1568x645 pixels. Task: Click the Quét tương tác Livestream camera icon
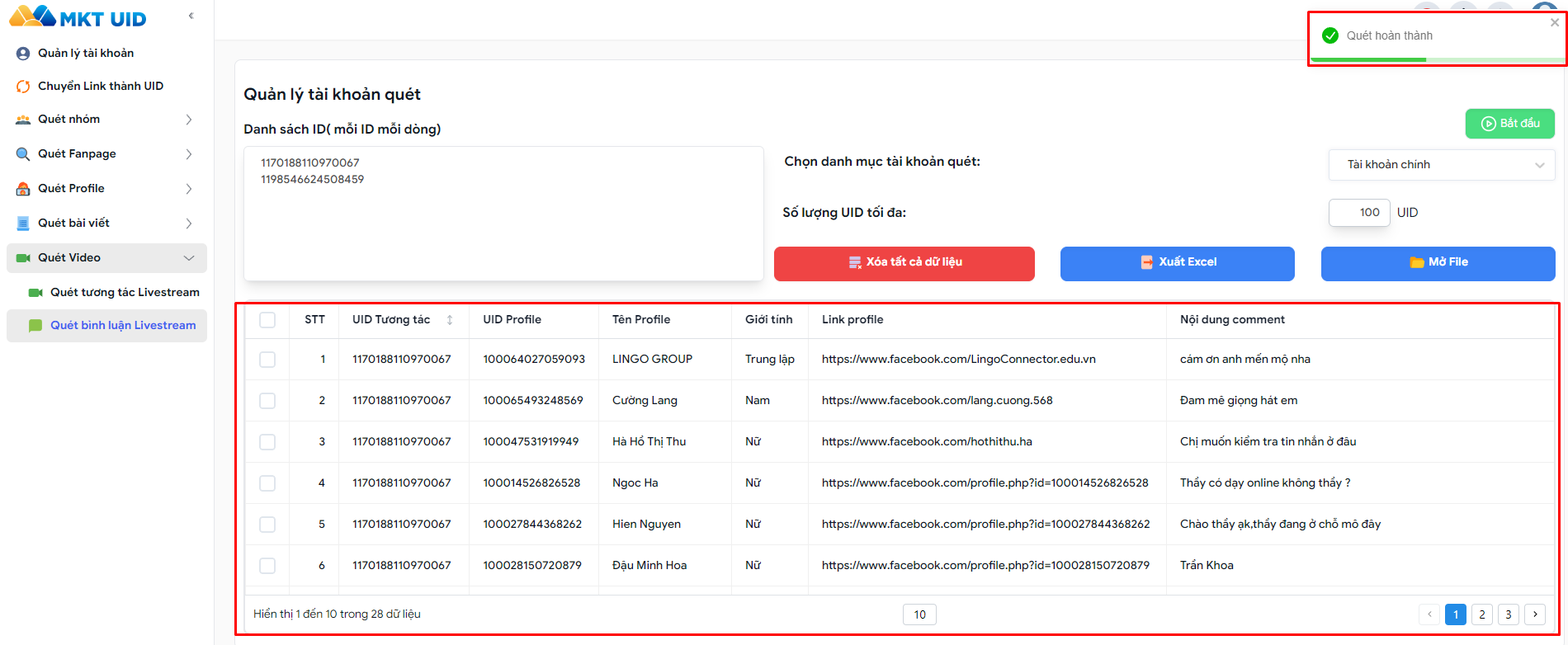pyautogui.click(x=35, y=293)
